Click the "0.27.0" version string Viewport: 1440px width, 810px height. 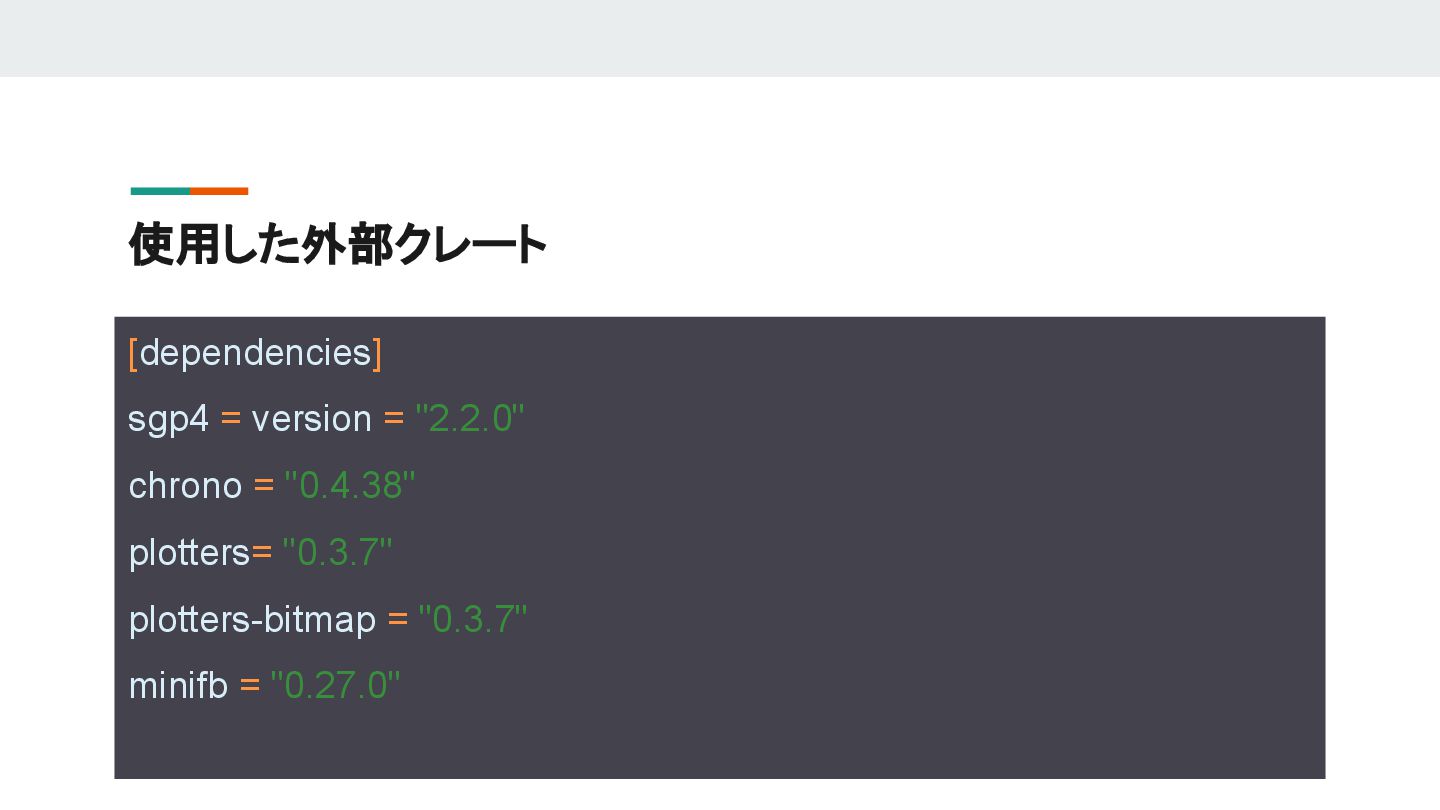pos(335,686)
